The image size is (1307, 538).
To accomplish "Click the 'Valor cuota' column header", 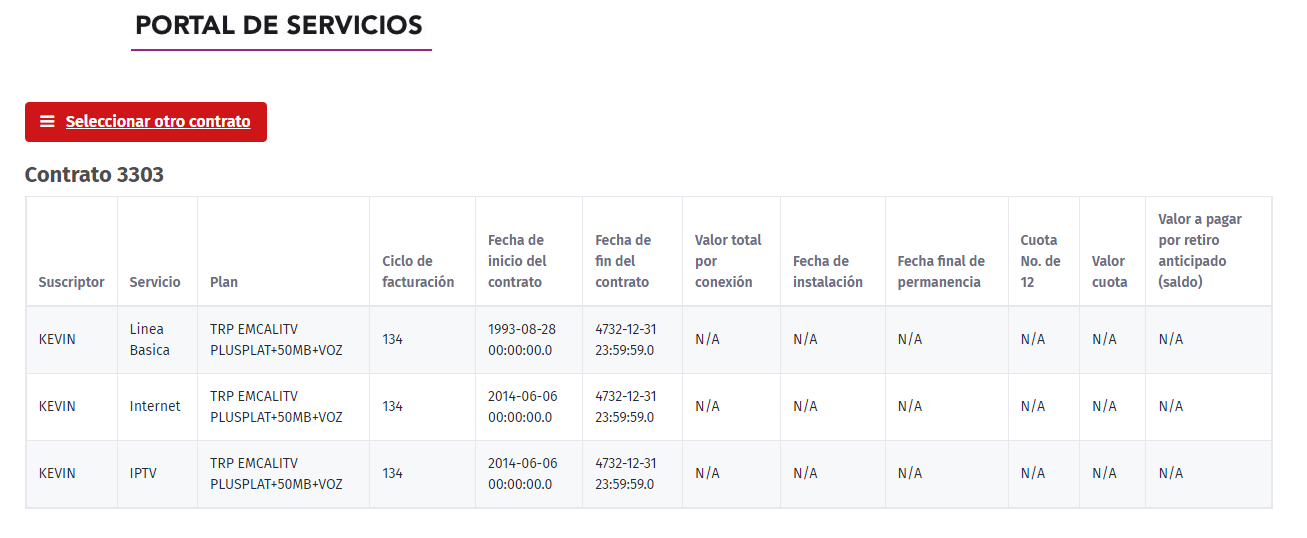I will pos(1109,271).
